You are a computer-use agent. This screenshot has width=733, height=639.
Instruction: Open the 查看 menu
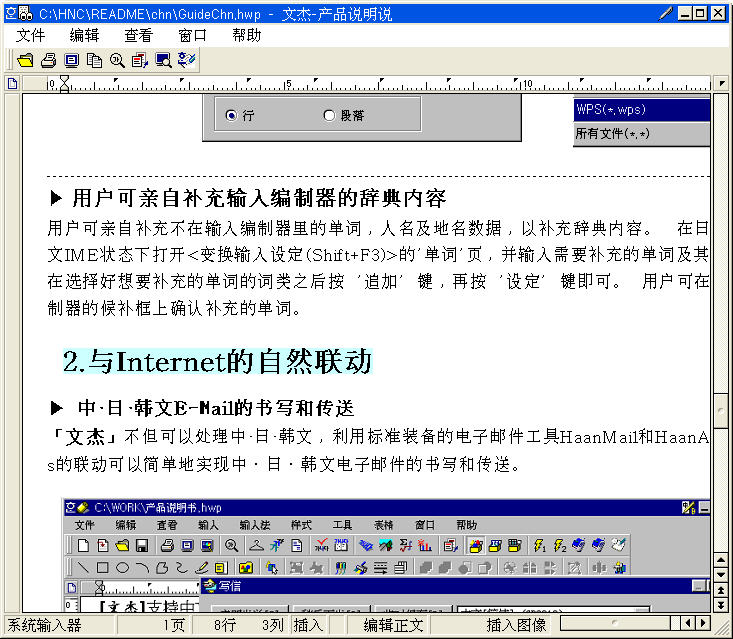pyautogui.click(x=138, y=35)
